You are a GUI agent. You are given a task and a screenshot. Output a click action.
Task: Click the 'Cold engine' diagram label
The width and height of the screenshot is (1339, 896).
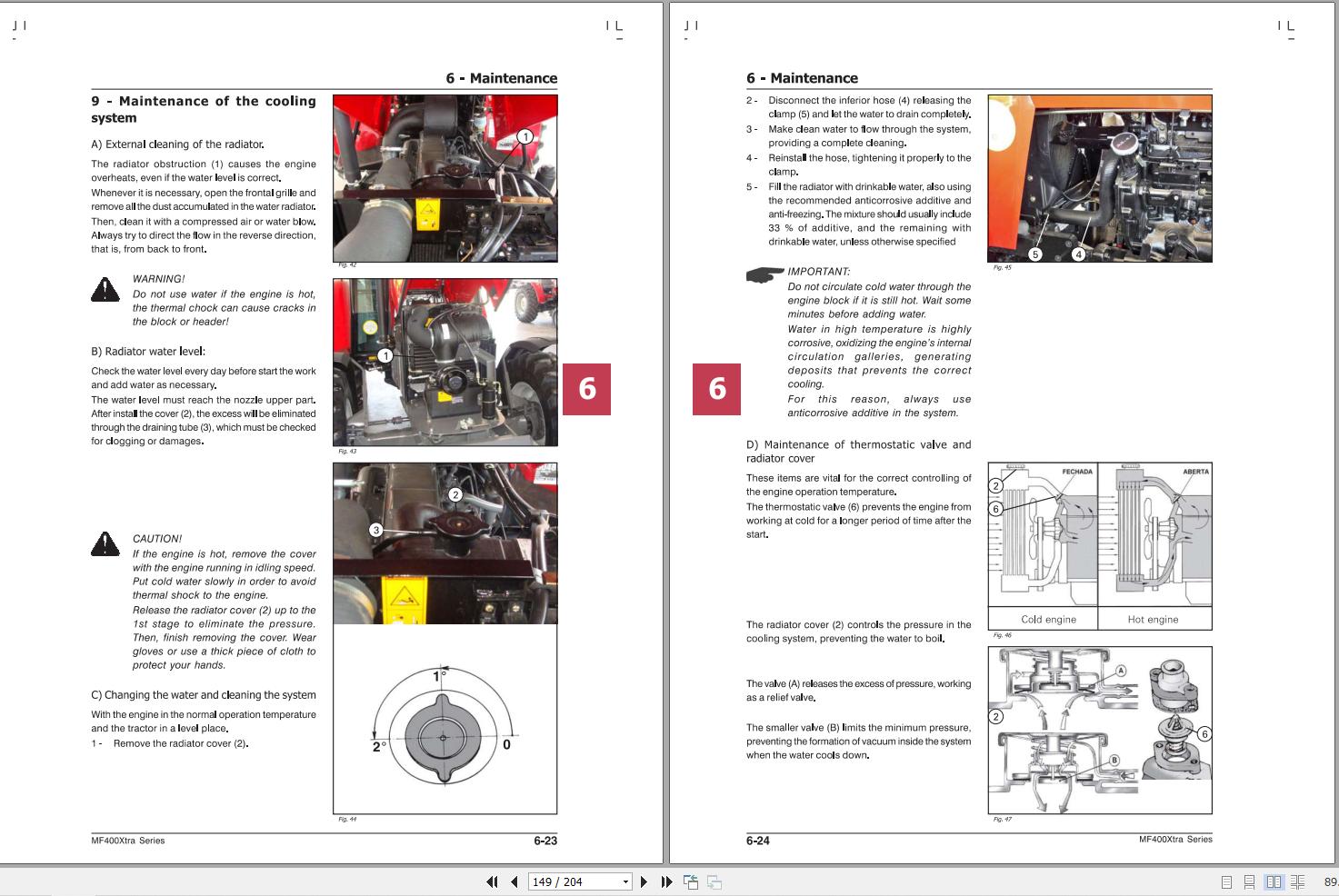tap(1048, 620)
